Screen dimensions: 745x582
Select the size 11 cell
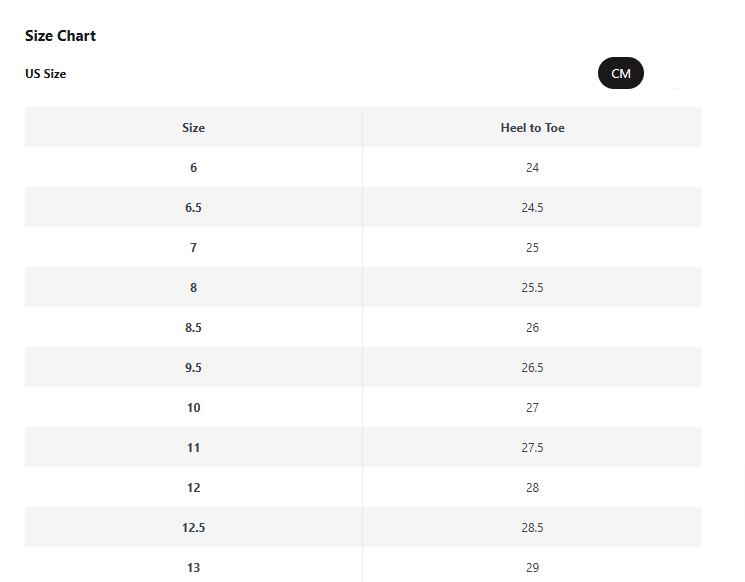coord(194,448)
